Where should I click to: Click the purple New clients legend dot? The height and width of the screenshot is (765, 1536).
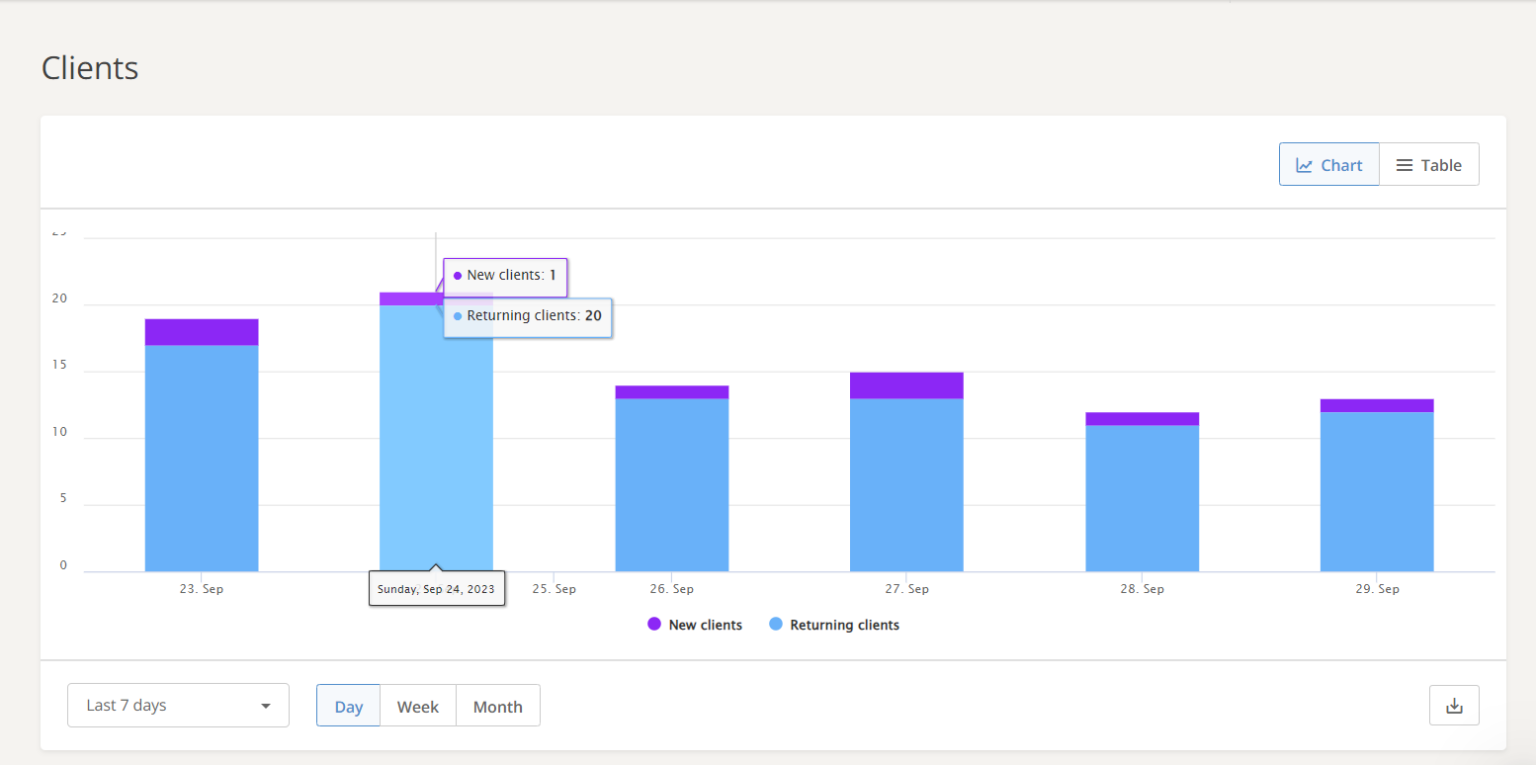[x=654, y=625]
